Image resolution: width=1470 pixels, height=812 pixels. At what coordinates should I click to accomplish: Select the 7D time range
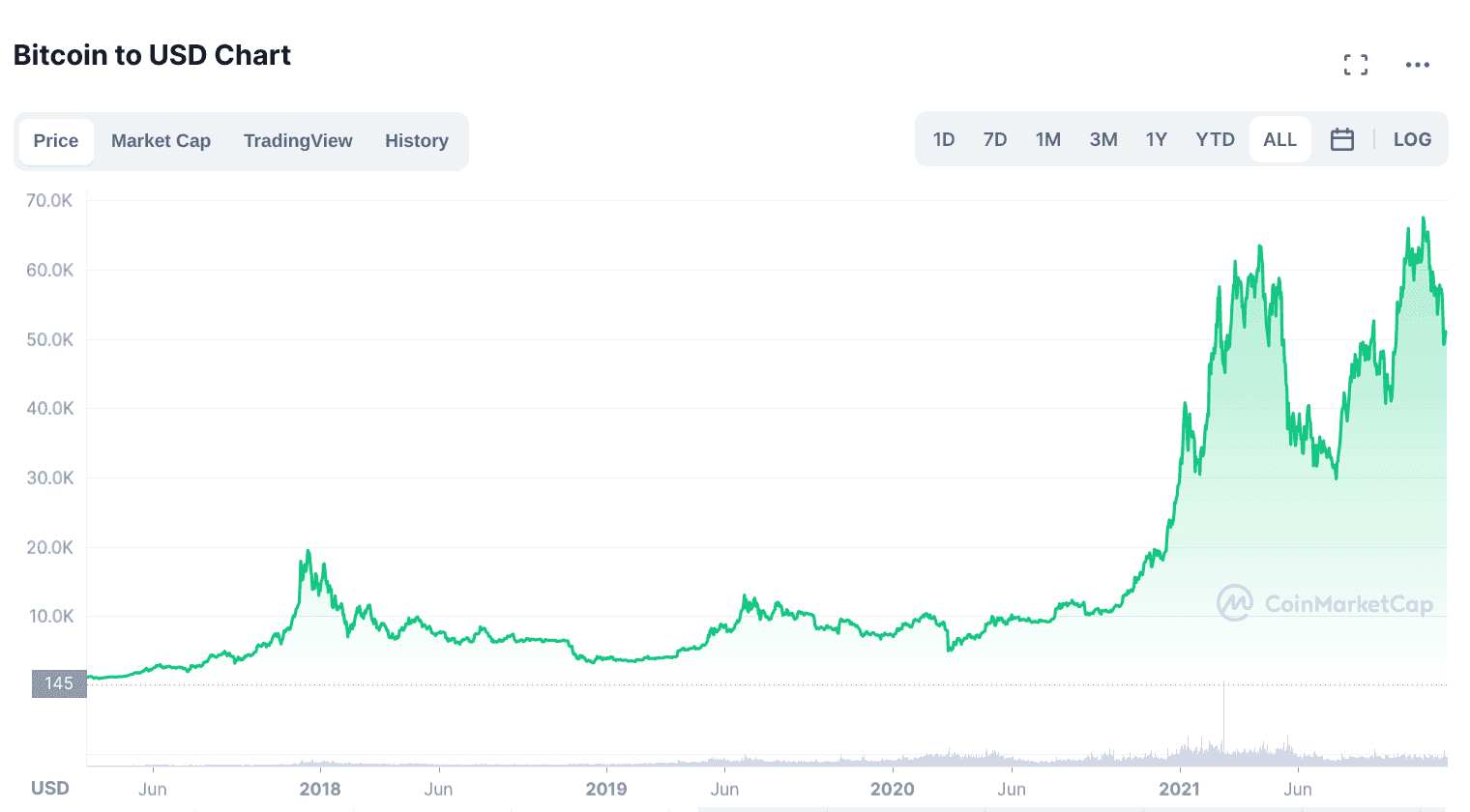995,139
